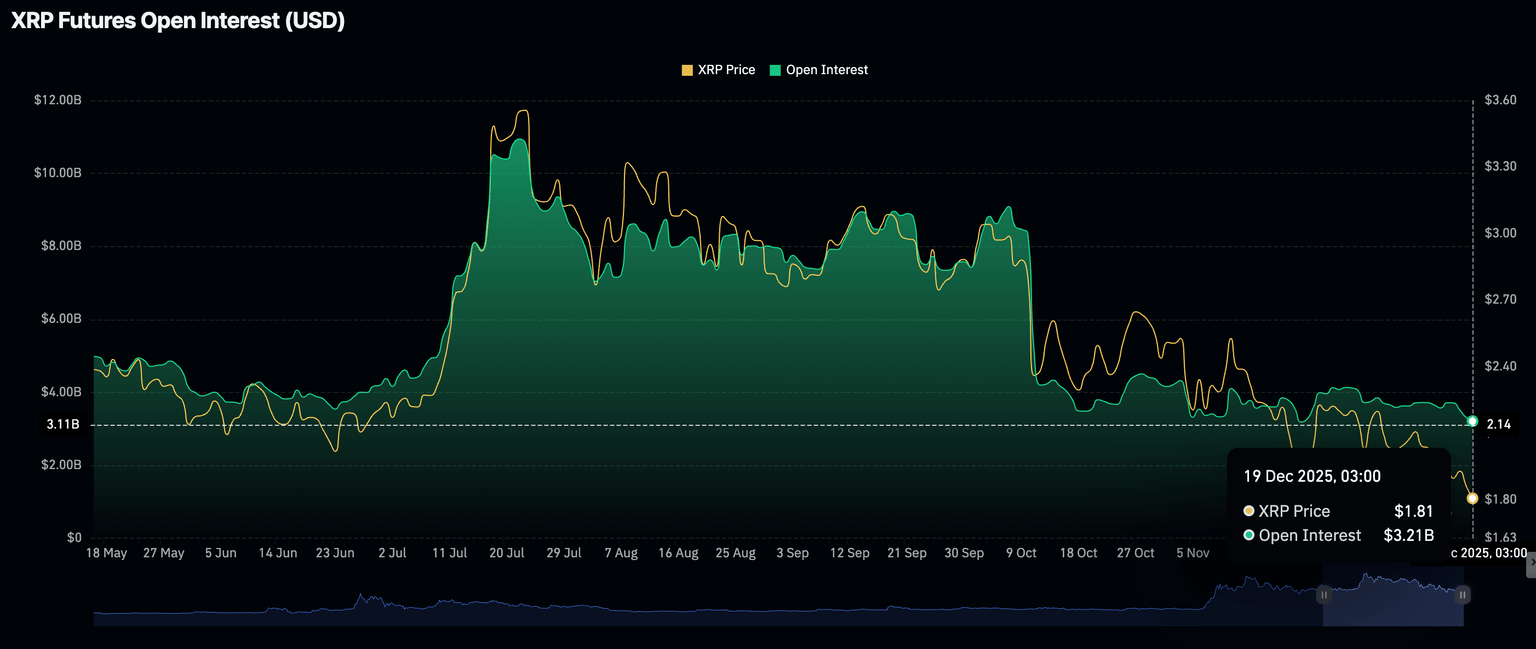Viewport: 1536px width, 649px height.
Task: Click the 18 May date on x-axis
Action: [x=107, y=553]
